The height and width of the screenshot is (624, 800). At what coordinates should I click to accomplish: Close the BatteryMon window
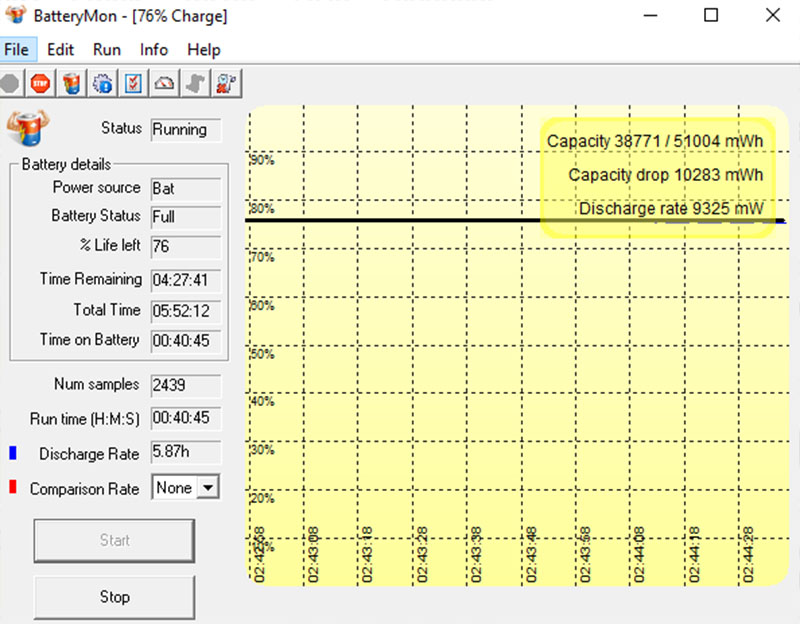pos(772,15)
